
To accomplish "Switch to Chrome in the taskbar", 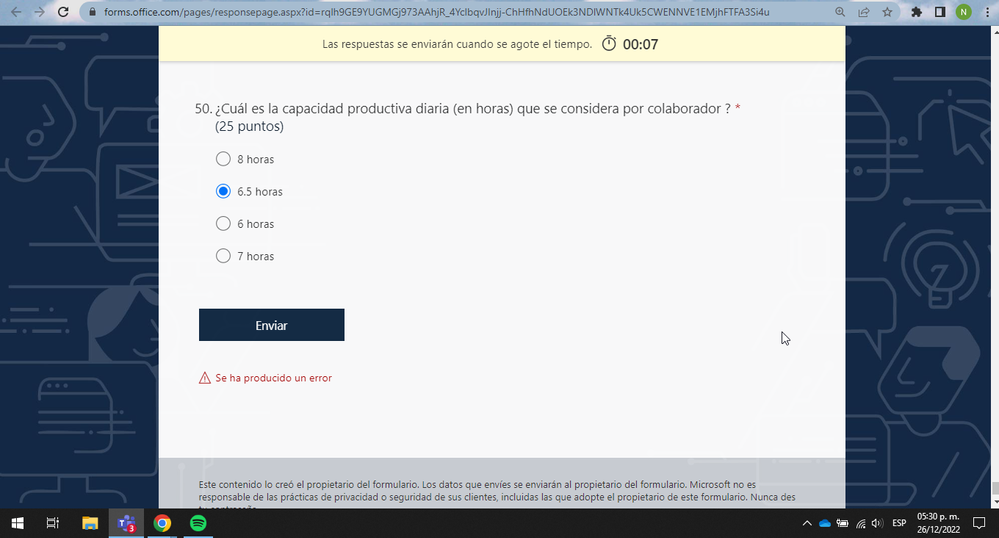I will [162, 523].
